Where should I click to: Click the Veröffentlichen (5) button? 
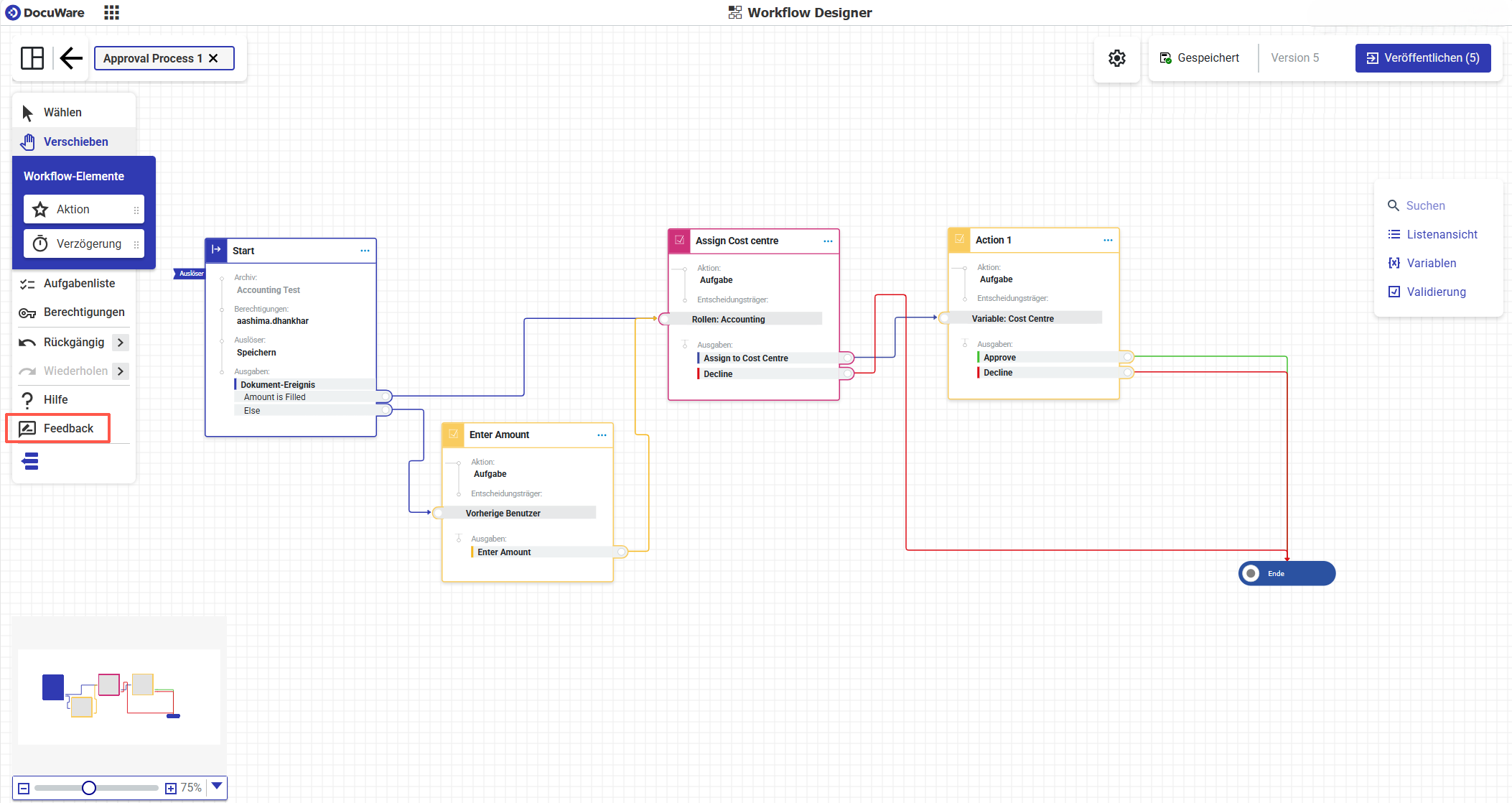pyautogui.click(x=1422, y=58)
